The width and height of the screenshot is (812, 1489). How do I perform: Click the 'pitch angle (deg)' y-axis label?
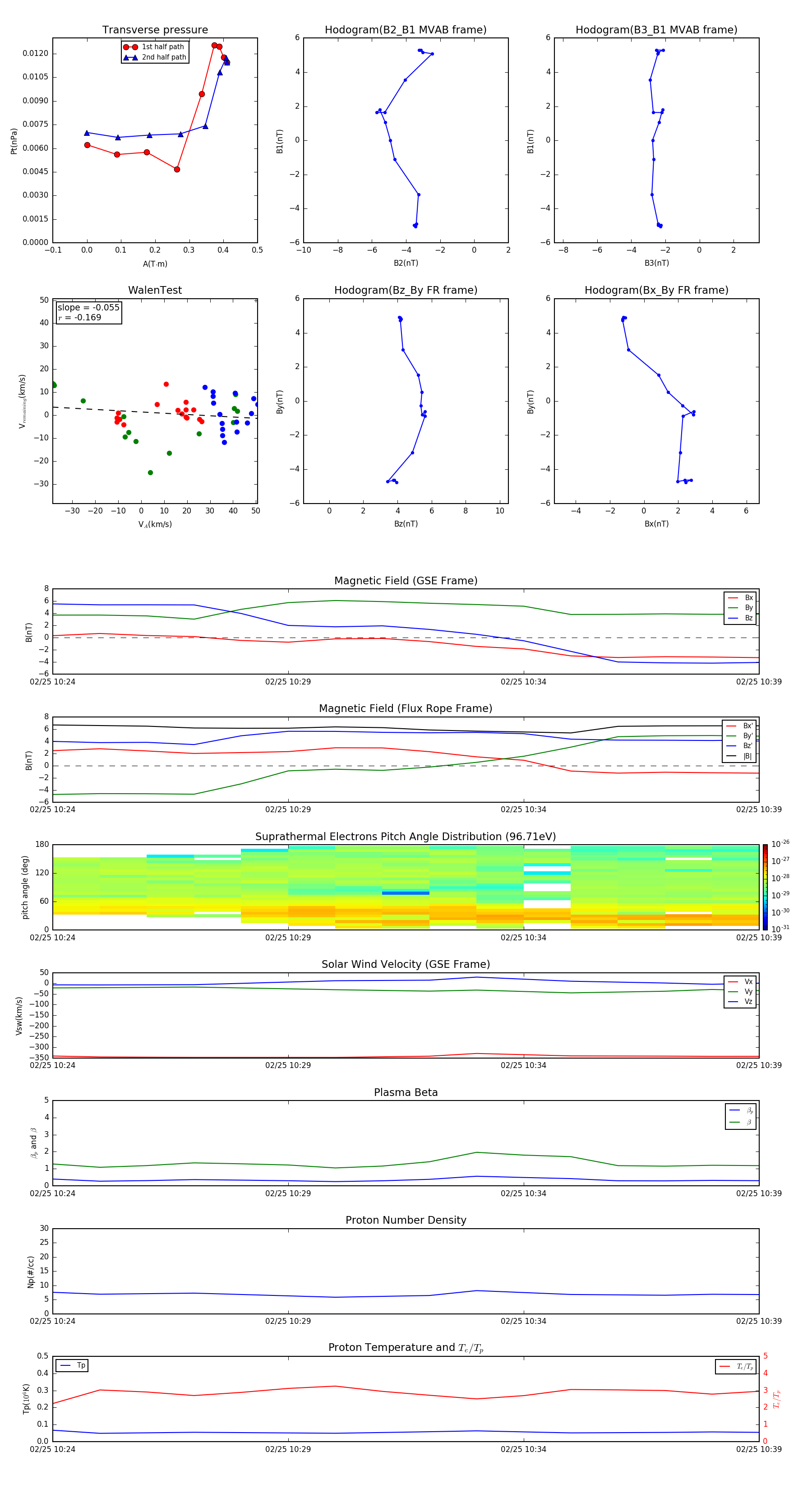(25, 887)
